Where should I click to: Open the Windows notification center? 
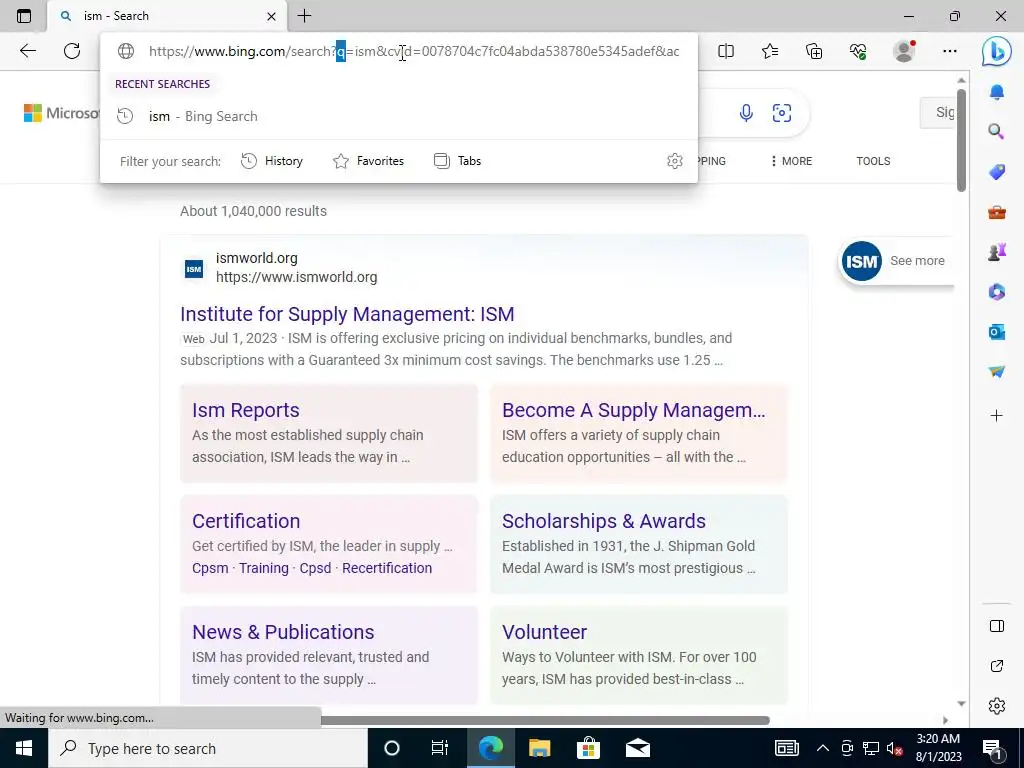point(992,748)
